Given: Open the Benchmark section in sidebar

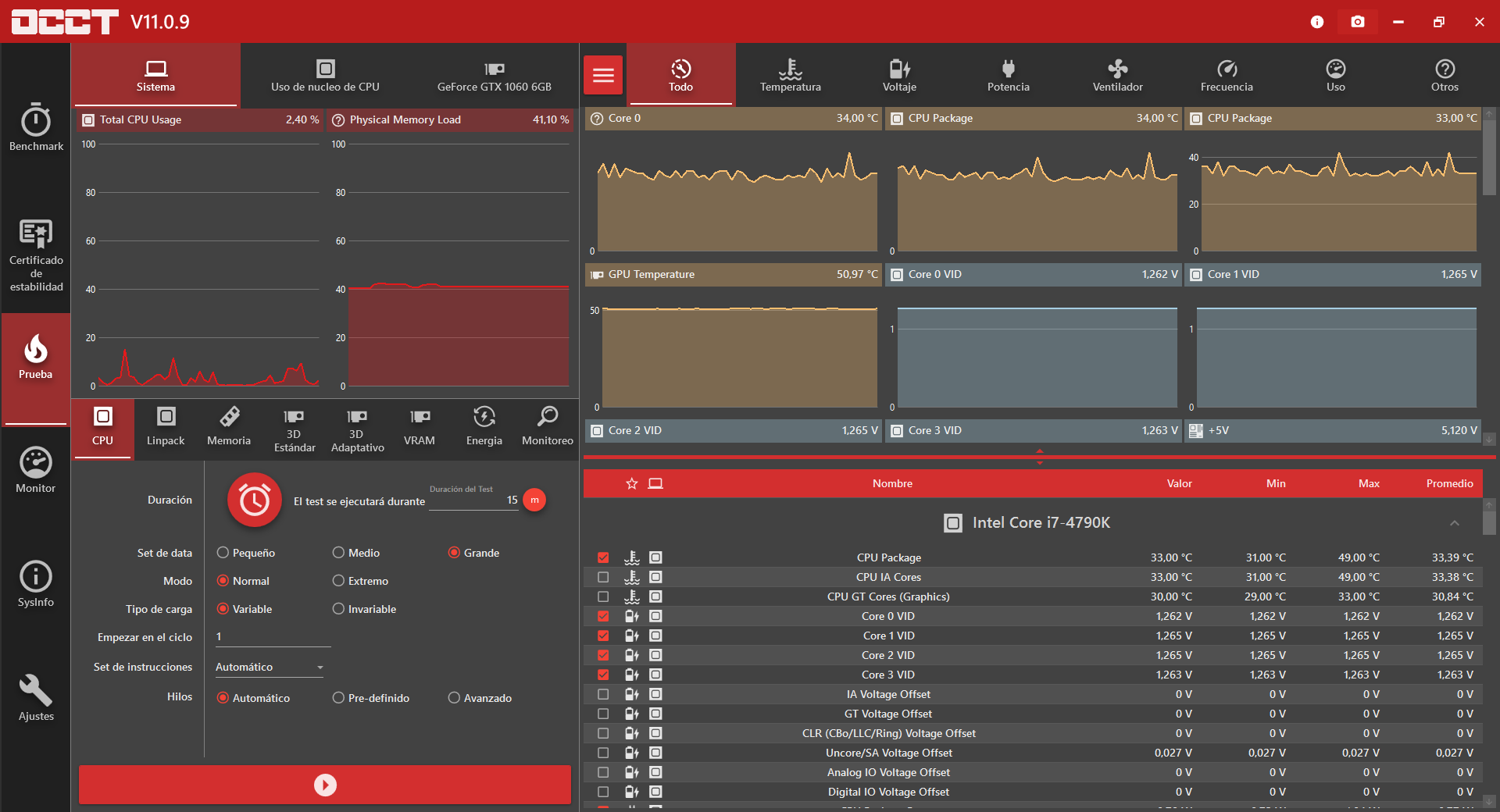Looking at the screenshot, I should coord(36,126).
